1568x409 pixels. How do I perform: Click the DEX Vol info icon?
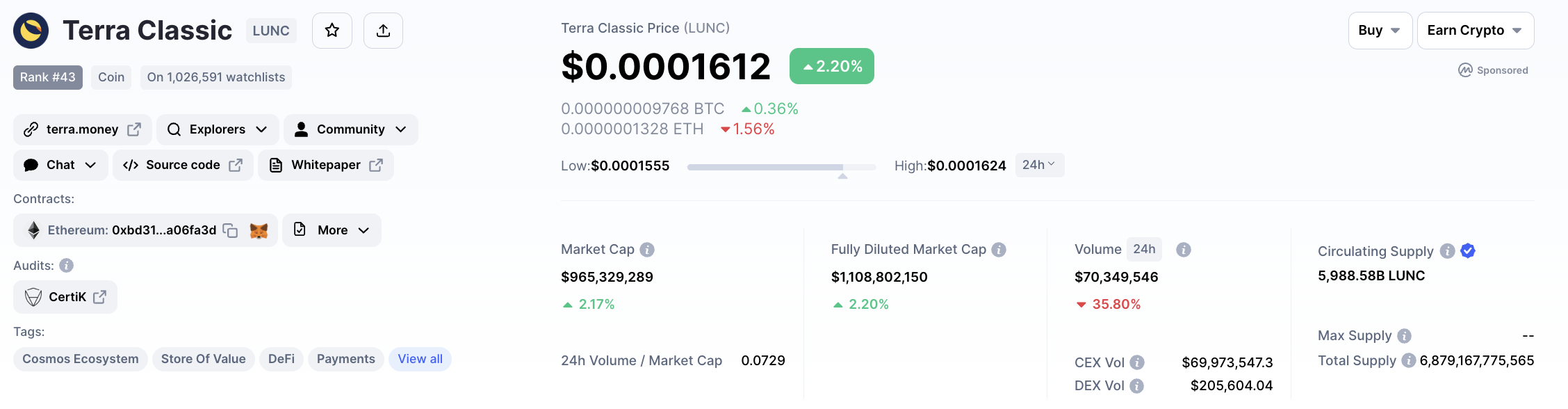1136,385
